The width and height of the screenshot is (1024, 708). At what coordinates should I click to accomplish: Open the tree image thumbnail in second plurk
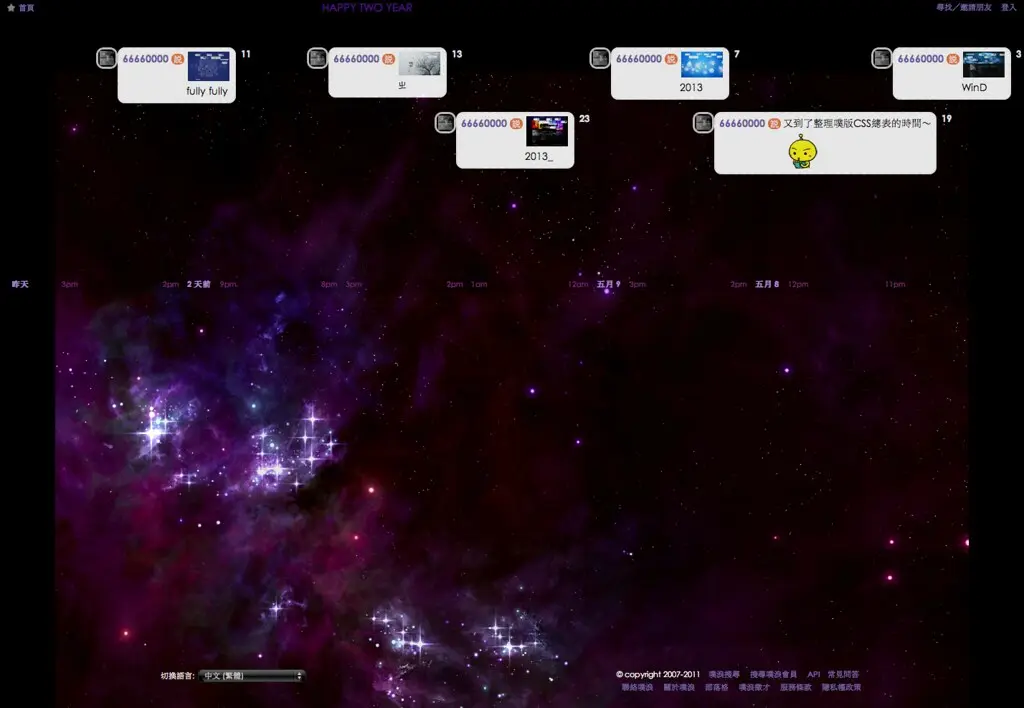pyautogui.click(x=419, y=63)
